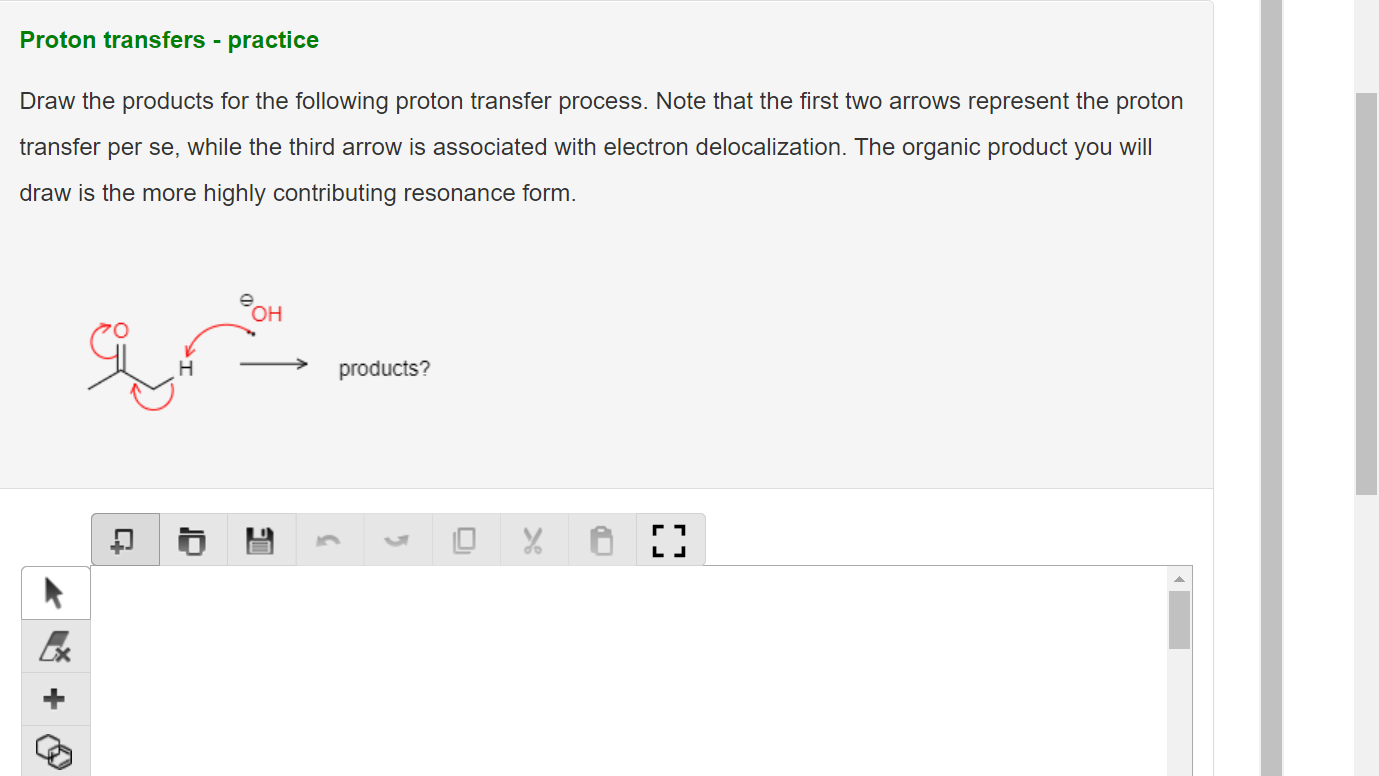
Task: Enter fullscreen editing mode
Action: (670, 539)
